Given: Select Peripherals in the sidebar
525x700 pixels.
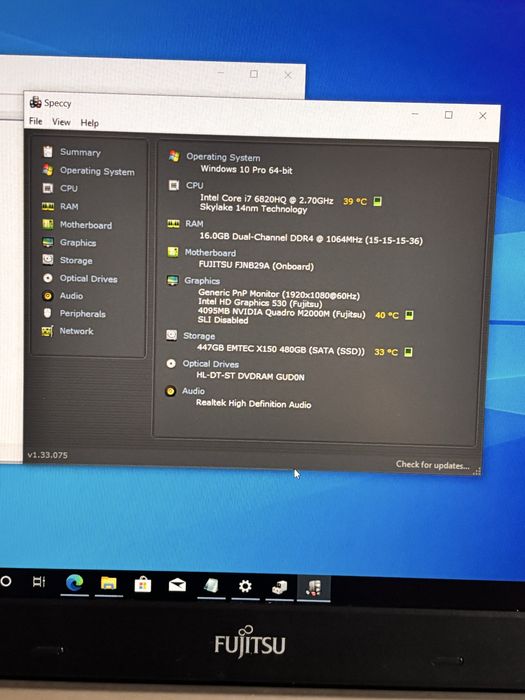Looking at the screenshot, I should pyautogui.click(x=83, y=314).
